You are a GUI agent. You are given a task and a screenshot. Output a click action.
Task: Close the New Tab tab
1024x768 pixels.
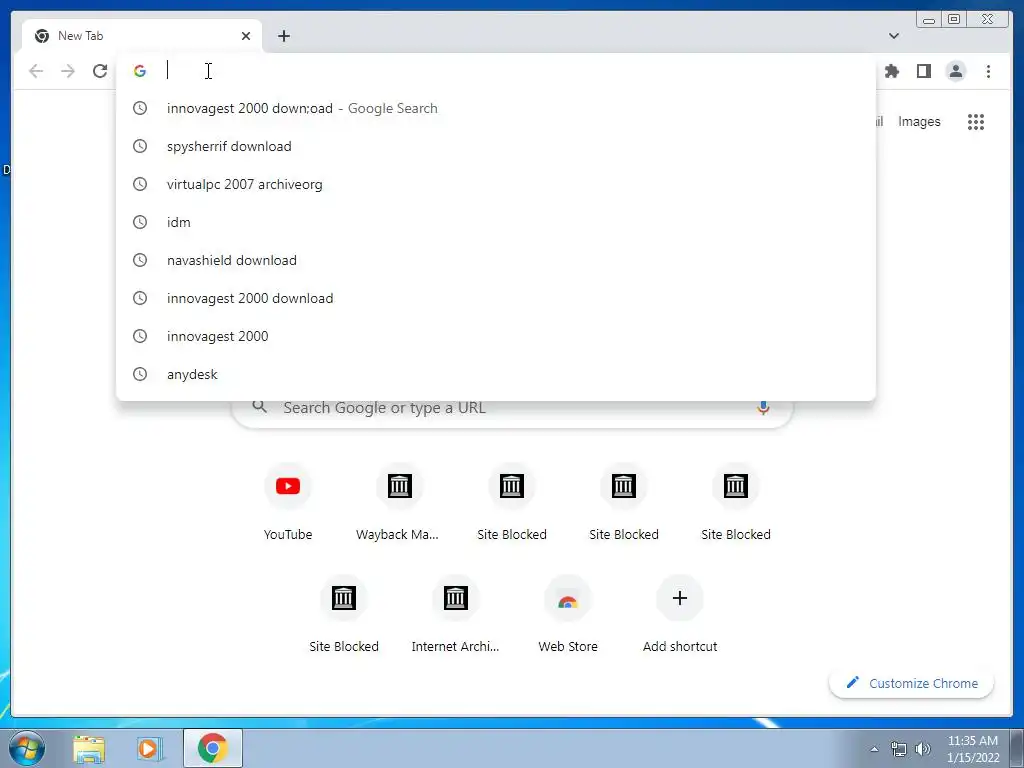click(x=246, y=36)
